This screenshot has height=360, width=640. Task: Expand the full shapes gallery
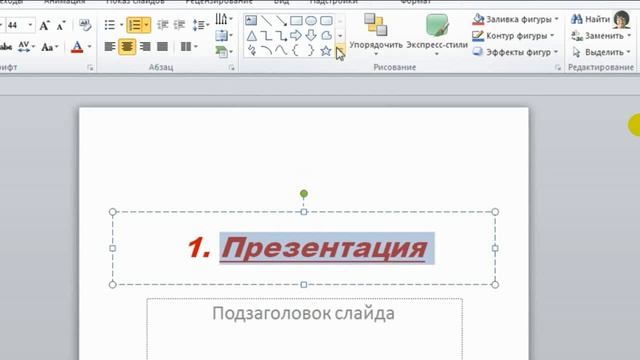pyautogui.click(x=340, y=50)
